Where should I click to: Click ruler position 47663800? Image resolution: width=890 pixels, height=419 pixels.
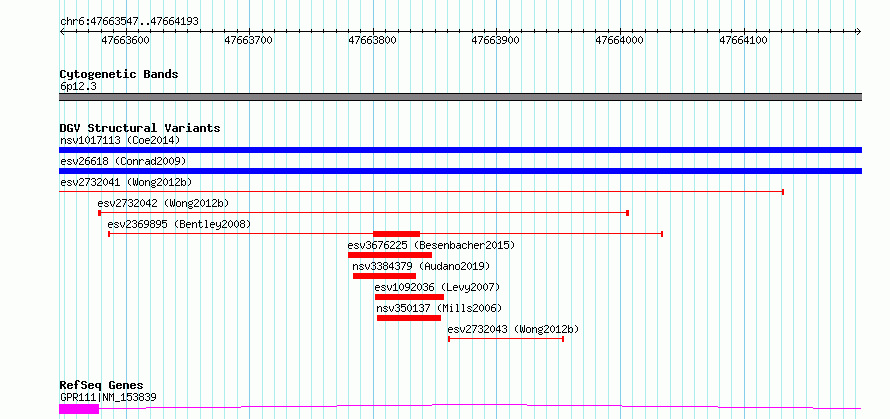tap(372, 40)
